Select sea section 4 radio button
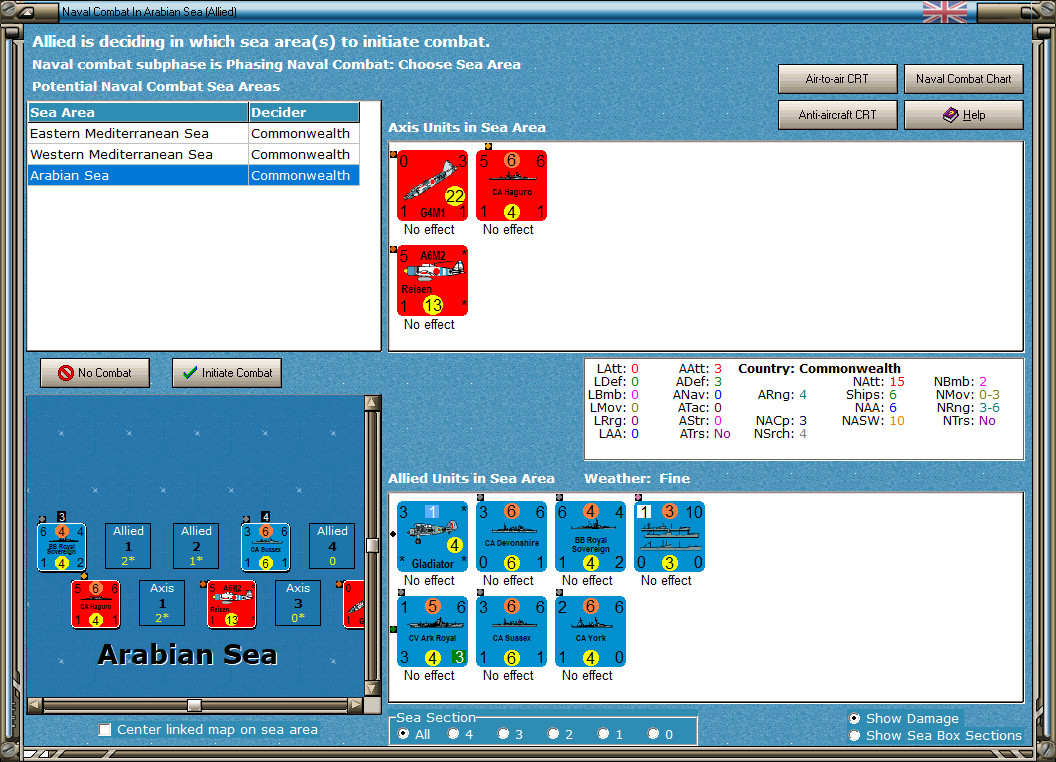The image size is (1056, 762). (x=453, y=734)
